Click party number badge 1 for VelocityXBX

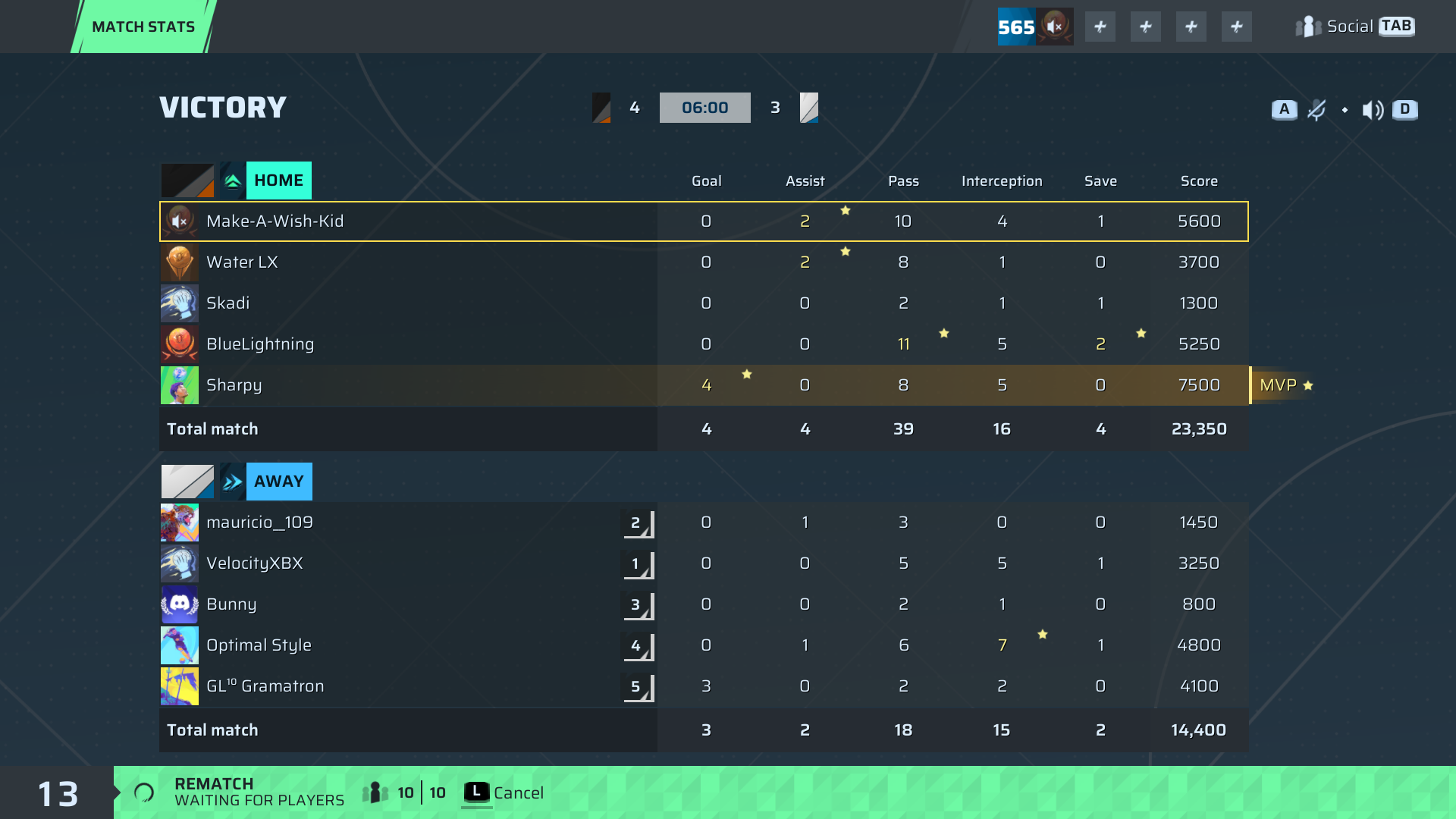(x=638, y=564)
